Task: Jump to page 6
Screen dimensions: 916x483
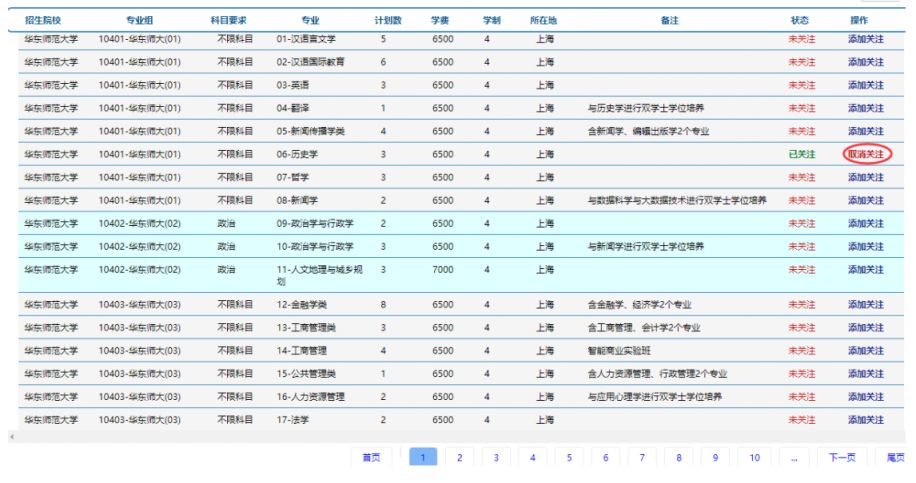Action: 606,457
